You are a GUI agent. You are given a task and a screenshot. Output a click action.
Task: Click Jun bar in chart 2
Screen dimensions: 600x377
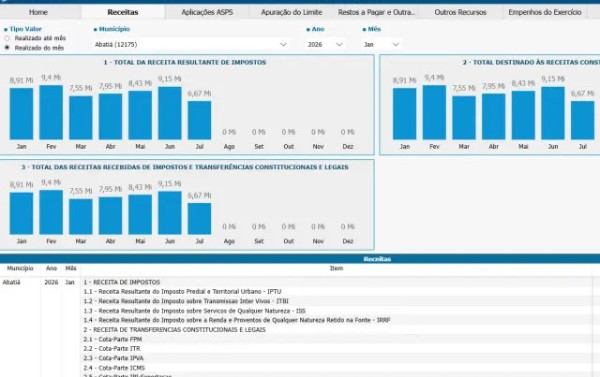click(553, 113)
